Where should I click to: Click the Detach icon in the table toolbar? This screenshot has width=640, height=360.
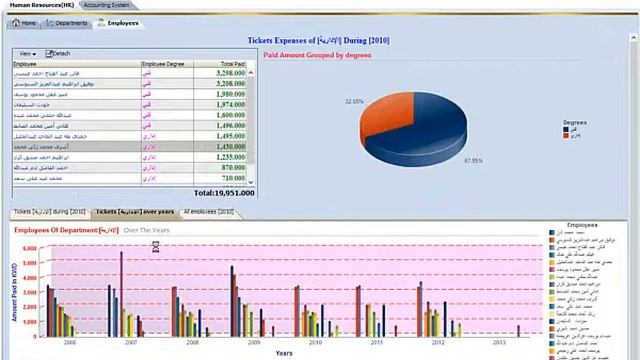pos(49,54)
